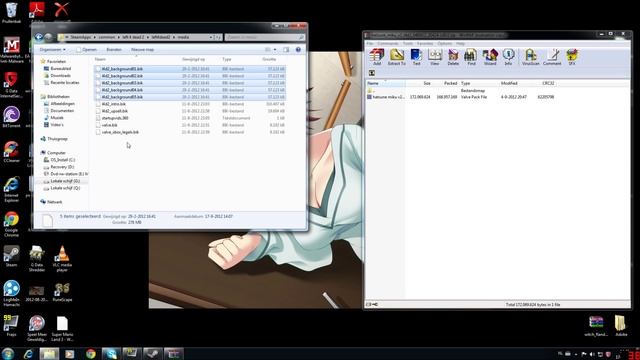Click the VirusScan icon in WinRAR
The width and height of the screenshot is (640, 360).
tap(531, 57)
